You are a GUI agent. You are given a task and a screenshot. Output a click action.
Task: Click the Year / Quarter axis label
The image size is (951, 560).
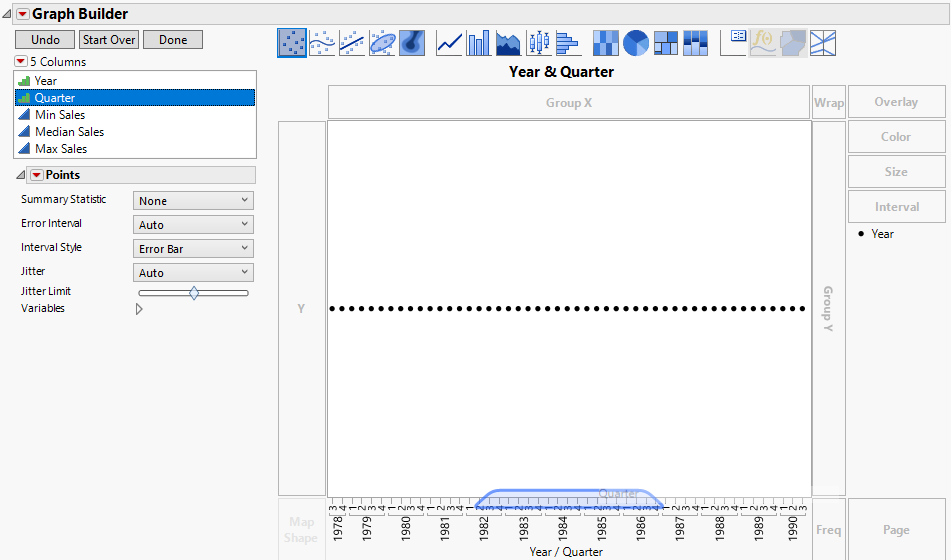pos(566,552)
